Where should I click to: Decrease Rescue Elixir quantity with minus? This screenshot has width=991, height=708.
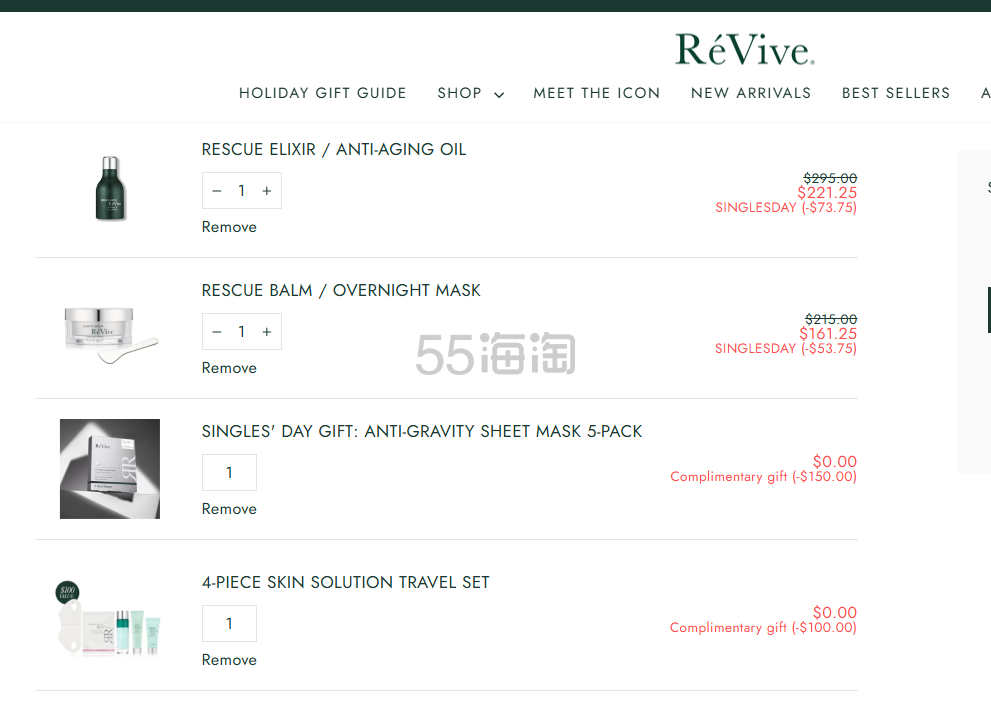pyautogui.click(x=217, y=191)
